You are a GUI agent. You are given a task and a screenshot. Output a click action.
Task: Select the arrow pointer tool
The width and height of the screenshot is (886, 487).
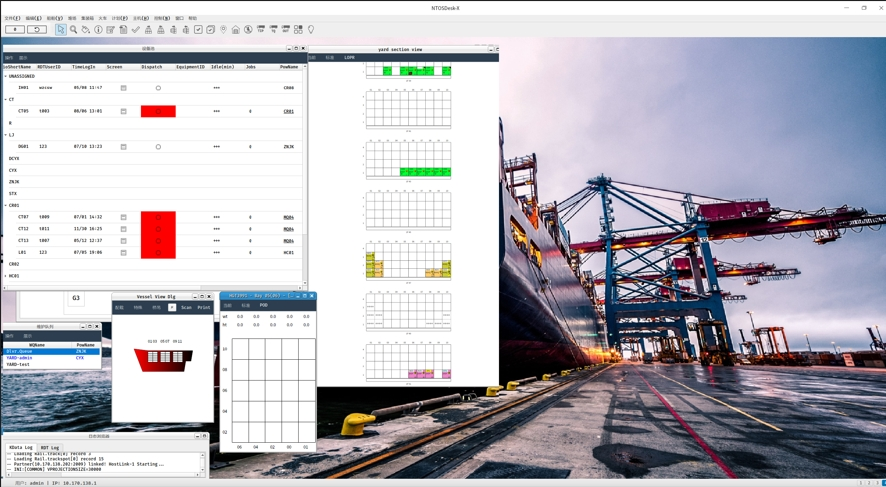tap(61, 30)
